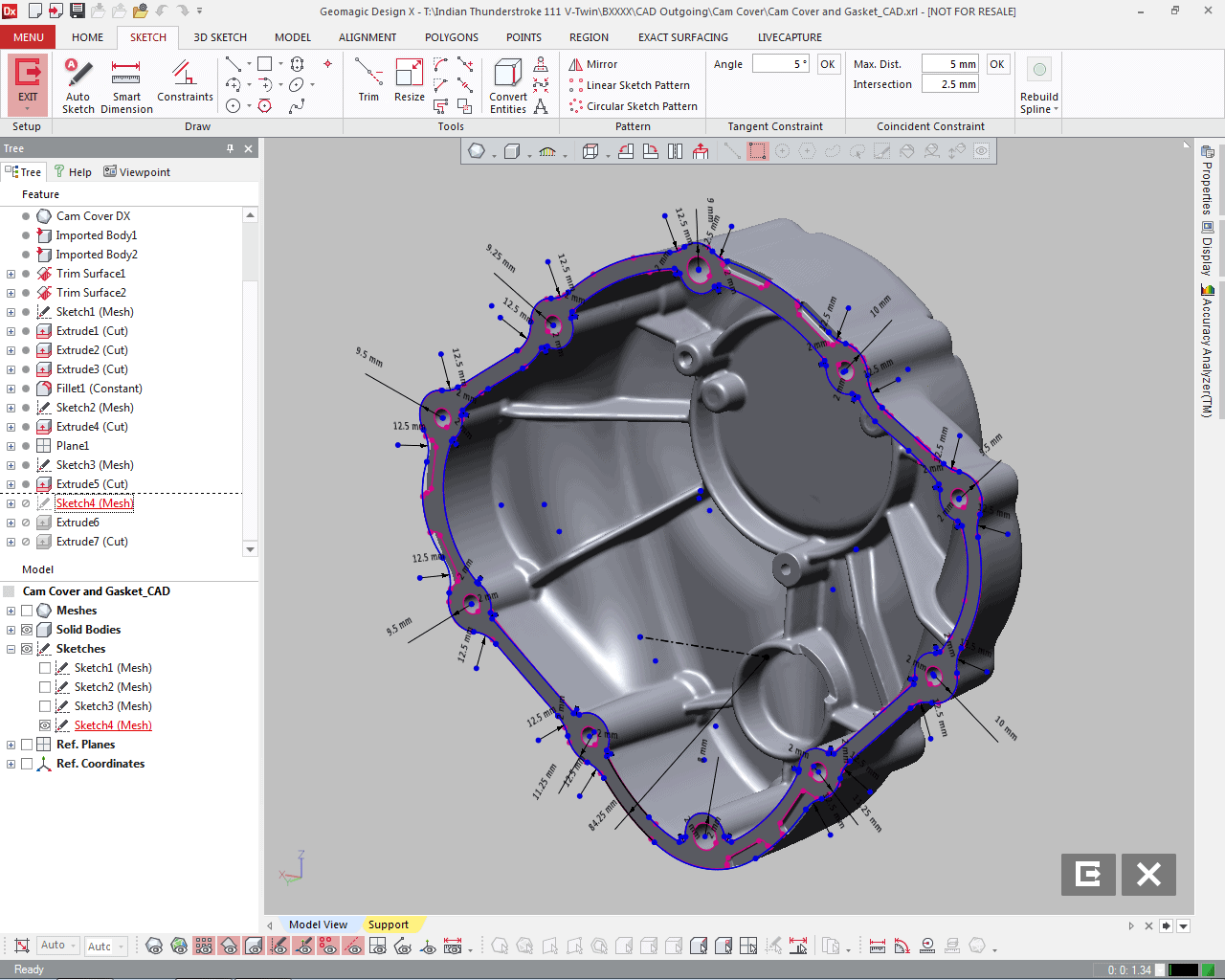Switch to the EXACT SURFACING ribbon tab

(683, 37)
